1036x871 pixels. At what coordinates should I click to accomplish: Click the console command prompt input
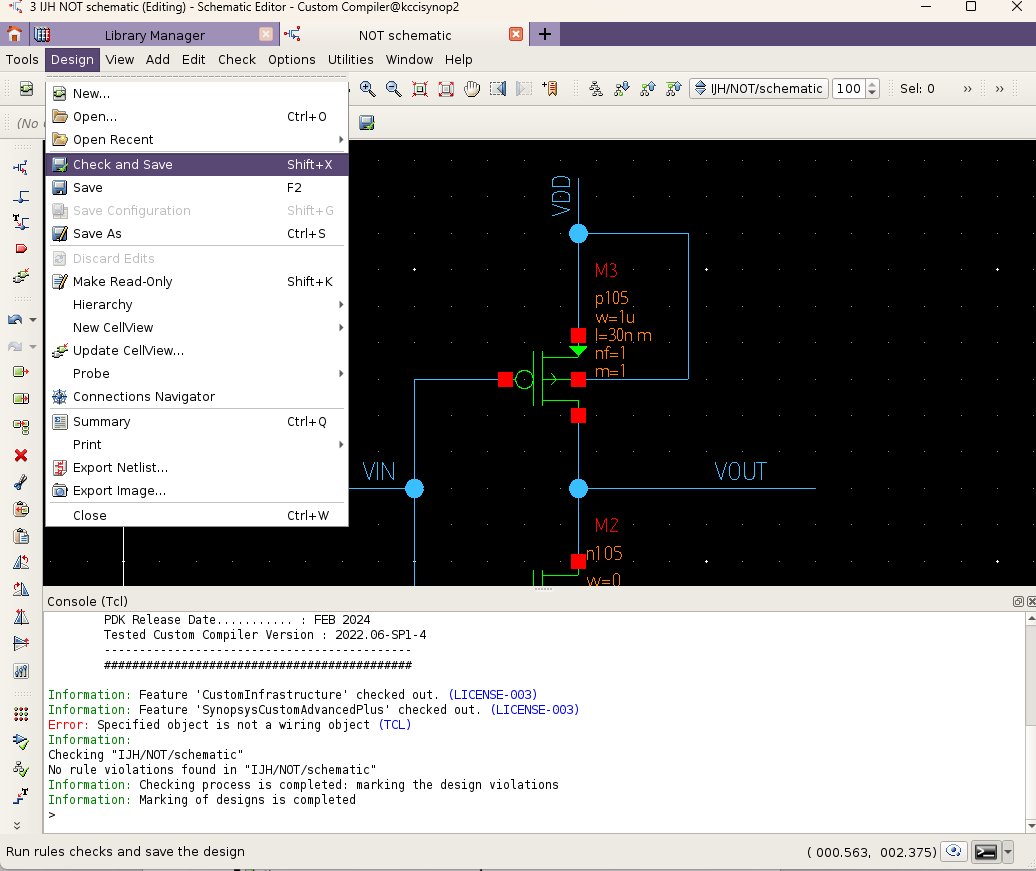[x=535, y=815]
